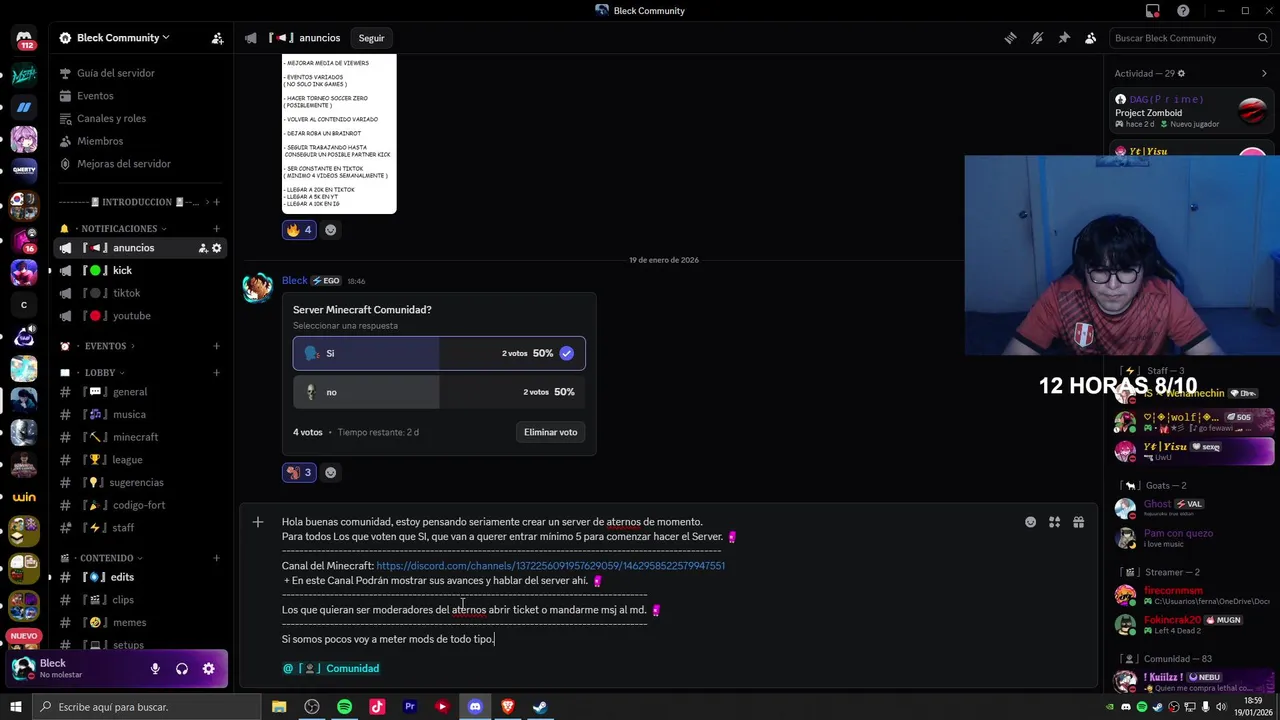Add channel to NOTIFICACIONES category
This screenshot has width=1280, height=720.
tap(216, 229)
